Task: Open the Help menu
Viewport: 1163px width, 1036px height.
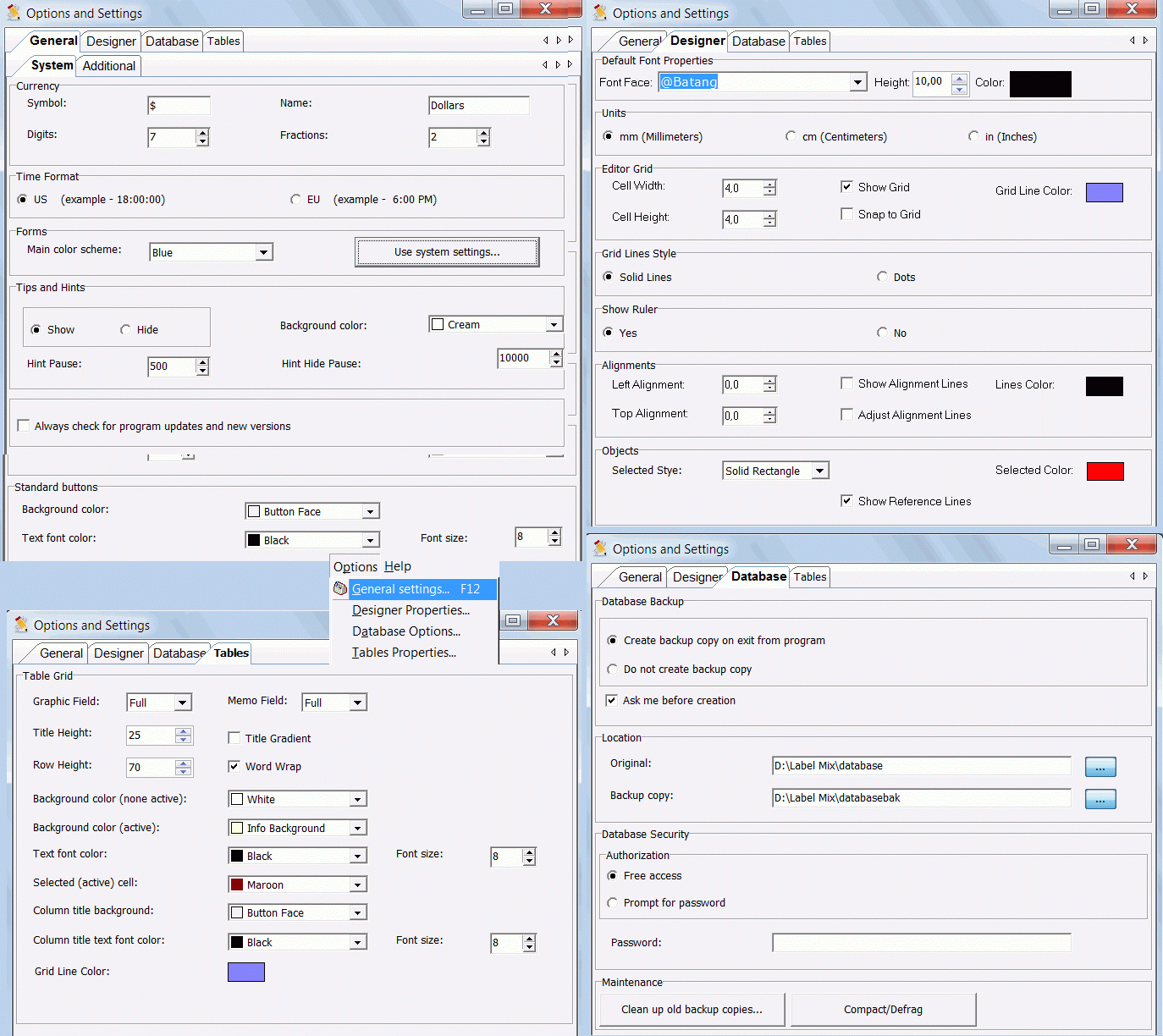Action: [397, 566]
